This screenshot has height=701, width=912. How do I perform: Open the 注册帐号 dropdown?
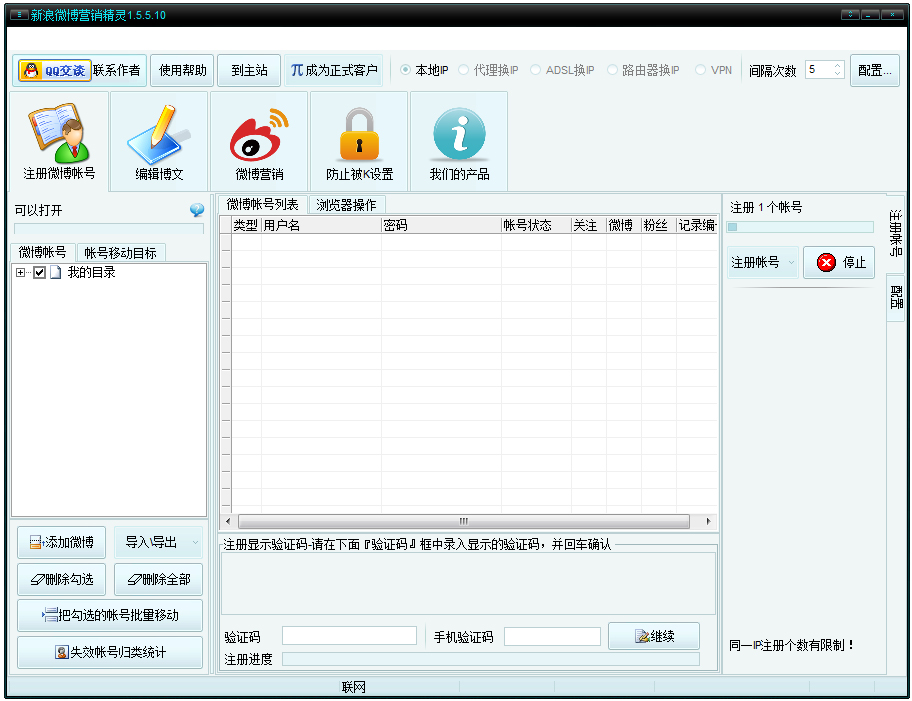tap(790, 262)
